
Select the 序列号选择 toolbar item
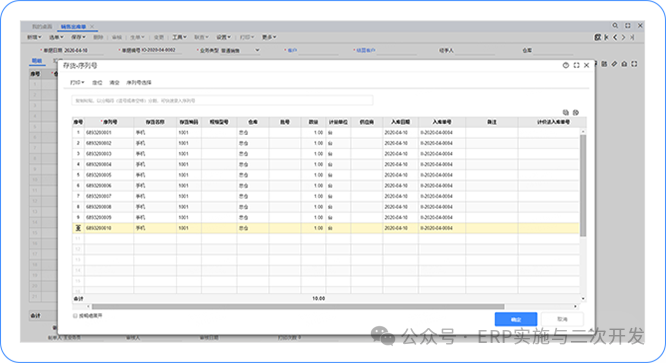tap(138, 82)
